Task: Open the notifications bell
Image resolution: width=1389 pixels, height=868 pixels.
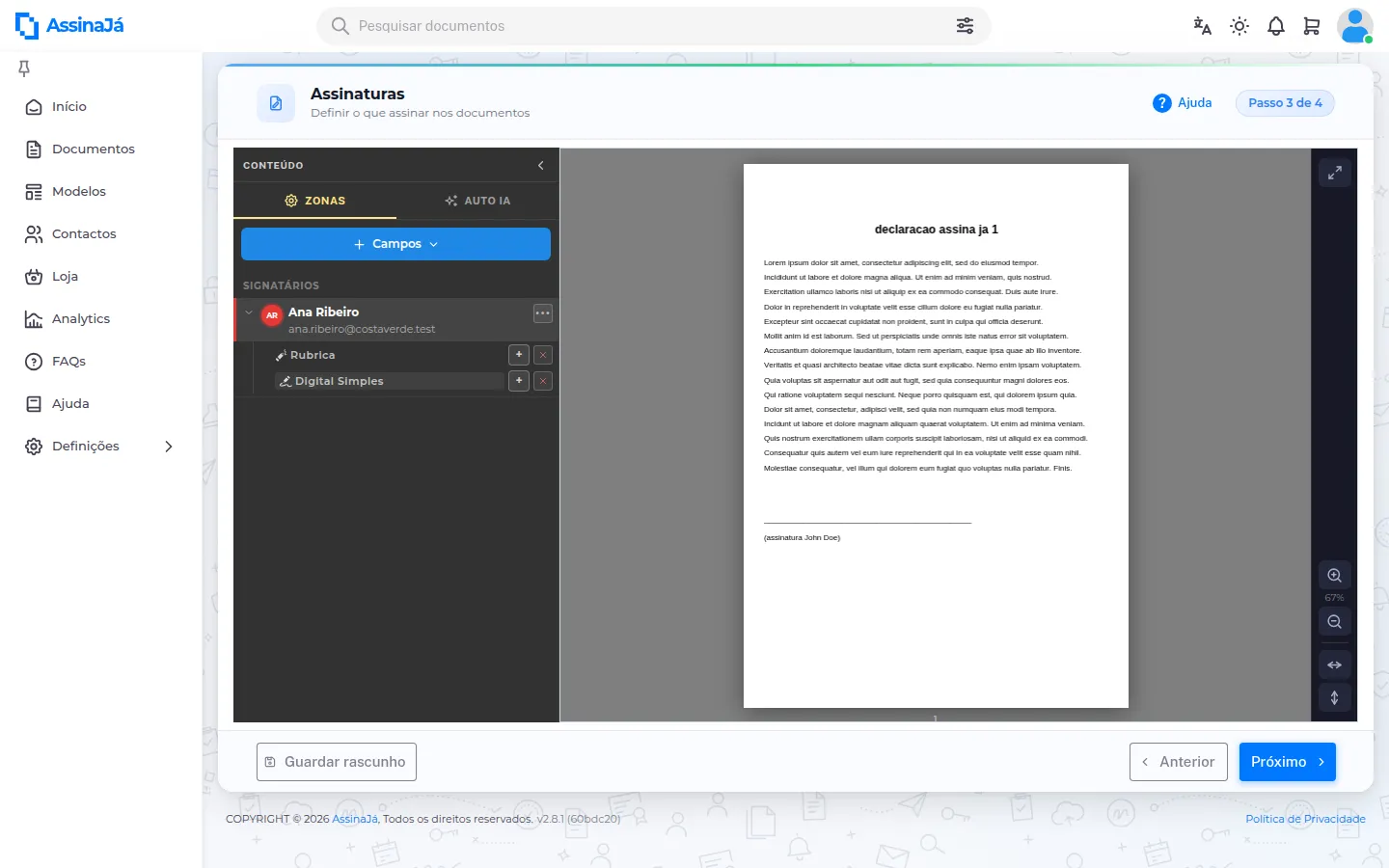Action: tap(1276, 26)
